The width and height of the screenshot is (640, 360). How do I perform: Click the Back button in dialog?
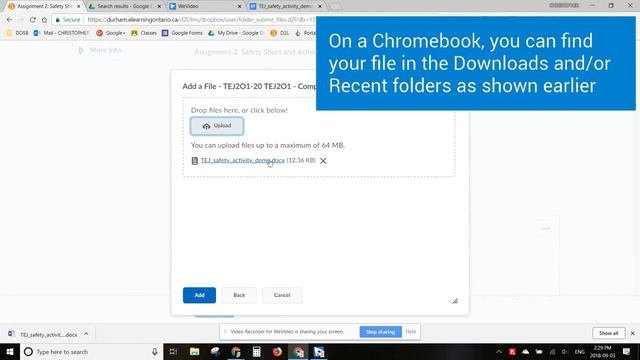point(239,295)
